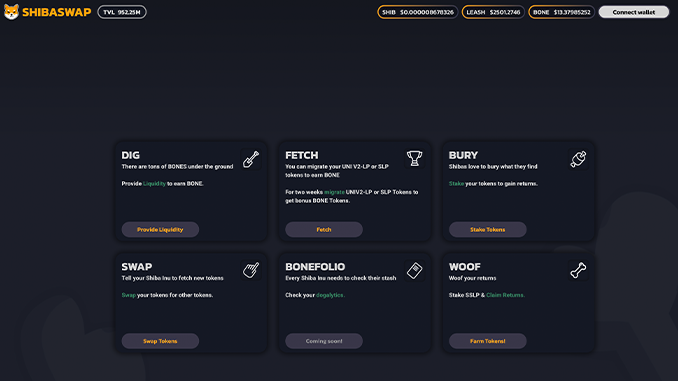Click the wrapped bone icon in BURY card
678x381 pixels.
click(x=578, y=159)
